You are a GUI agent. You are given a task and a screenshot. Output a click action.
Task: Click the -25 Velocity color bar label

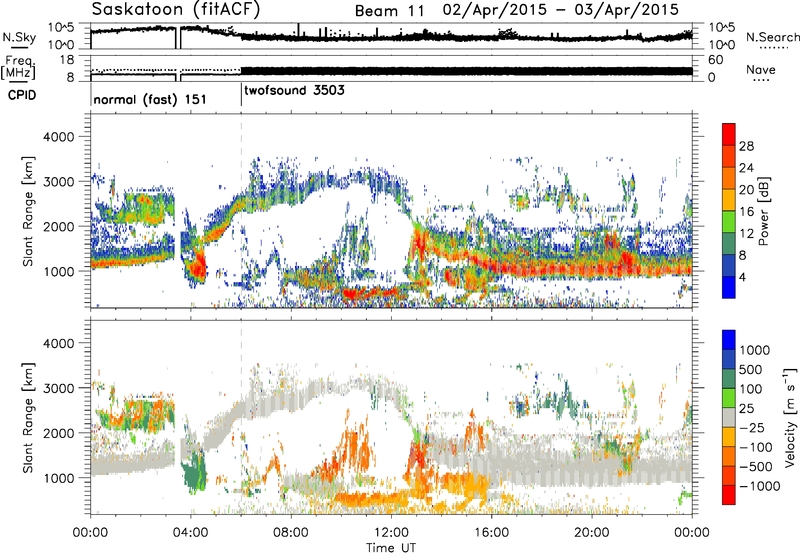pos(752,428)
